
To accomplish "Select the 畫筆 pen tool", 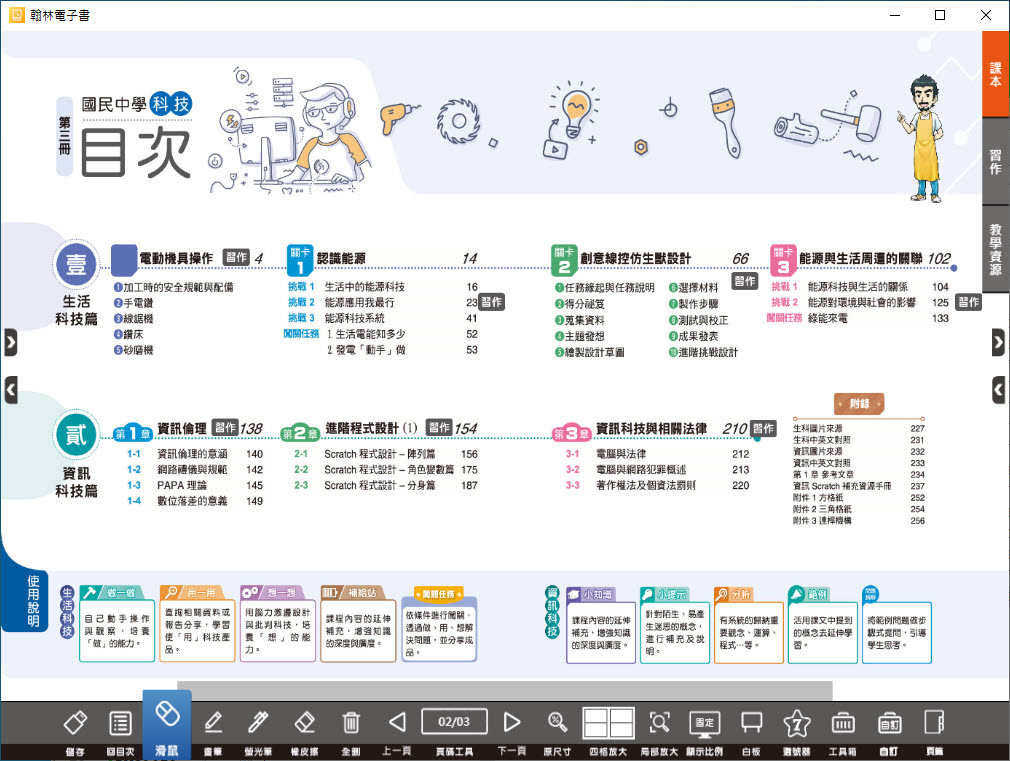I will point(213,724).
